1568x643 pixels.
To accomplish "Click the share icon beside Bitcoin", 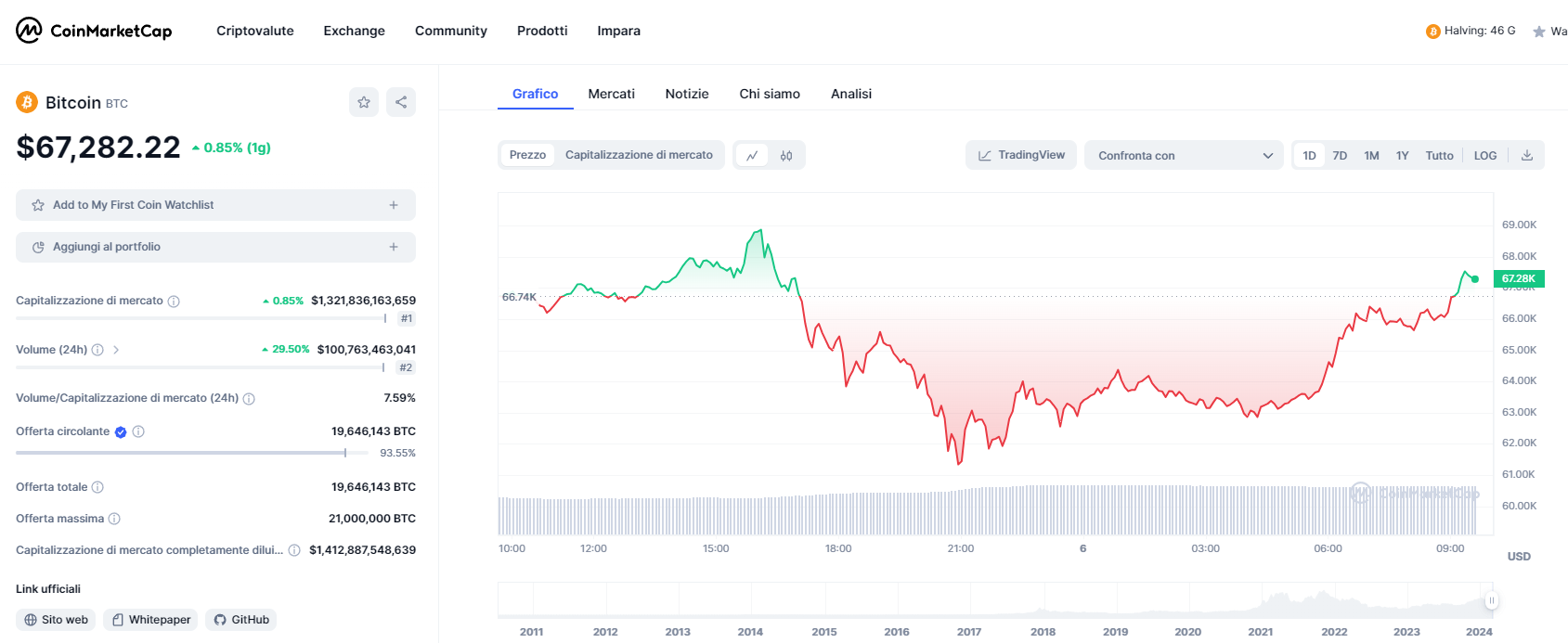I will [401, 102].
